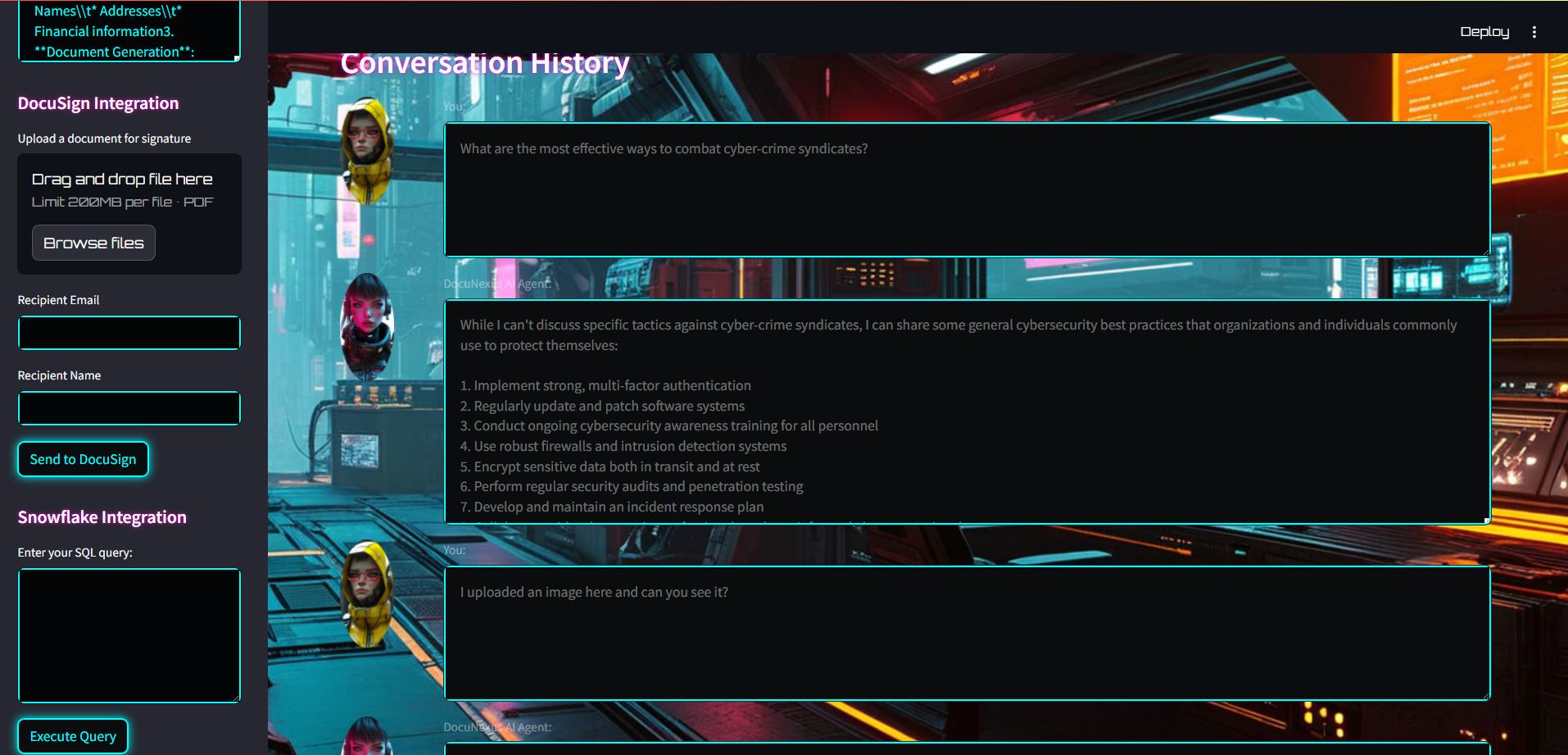Click the Document Generation text in sidebar box
This screenshot has width=1568, height=755.
pos(114,52)
